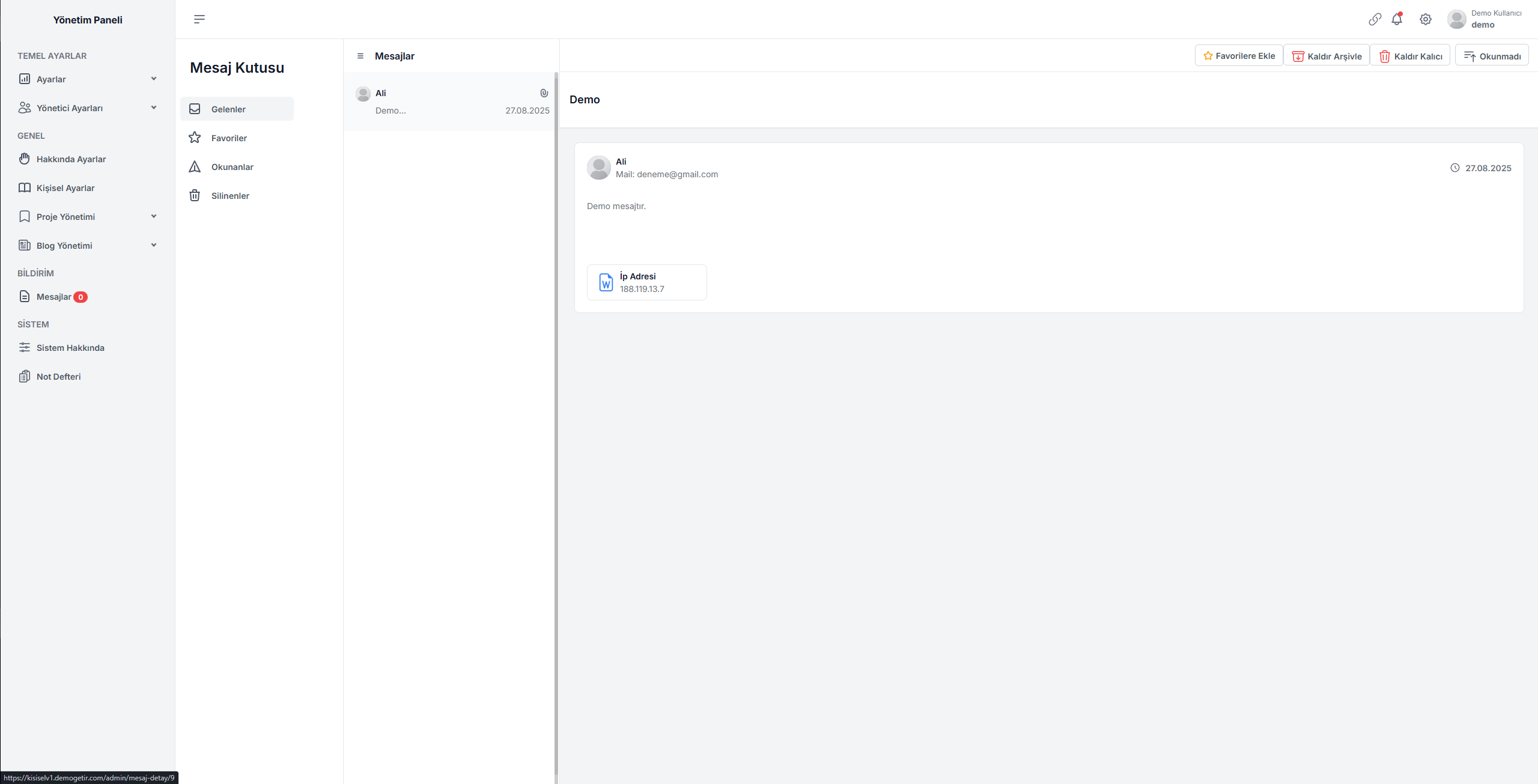The height and width of the screenshot is (784, 1538).
Task: Expand the Yönetici Ayarları submenu
Action: tap(154, 108)
